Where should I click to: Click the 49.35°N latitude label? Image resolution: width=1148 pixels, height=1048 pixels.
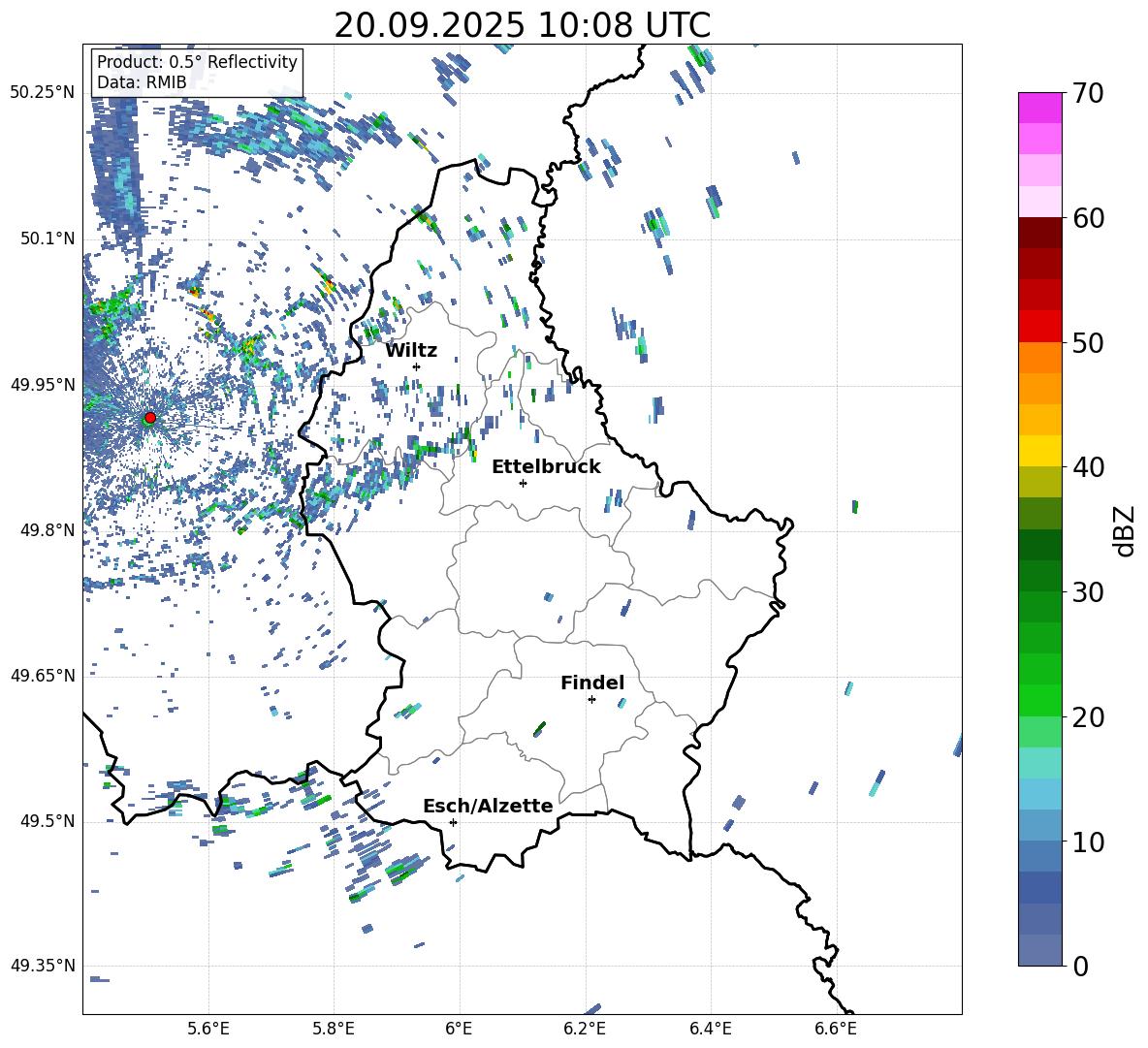pos(43,966)
